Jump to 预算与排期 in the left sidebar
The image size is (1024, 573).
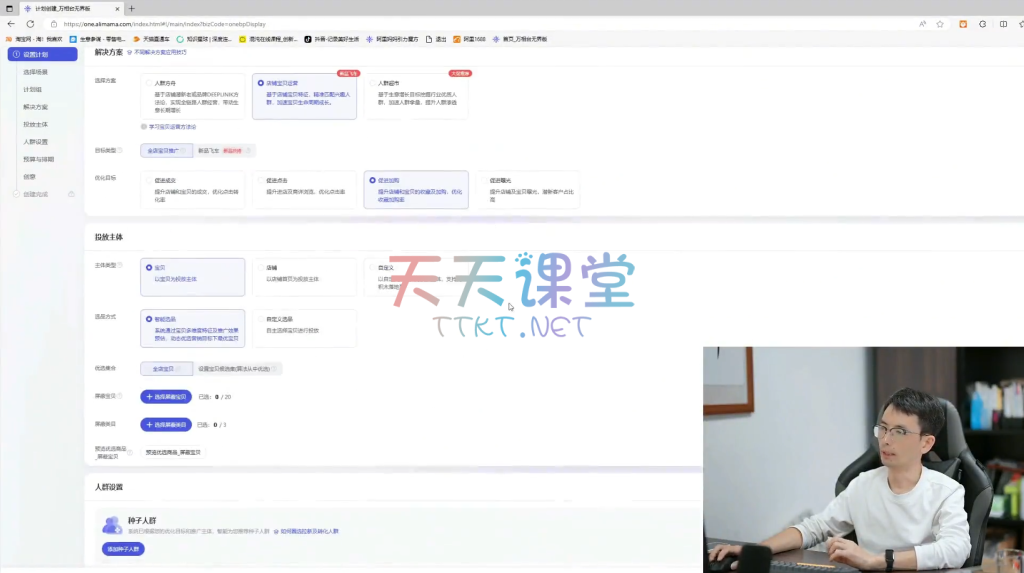[39, 159]
